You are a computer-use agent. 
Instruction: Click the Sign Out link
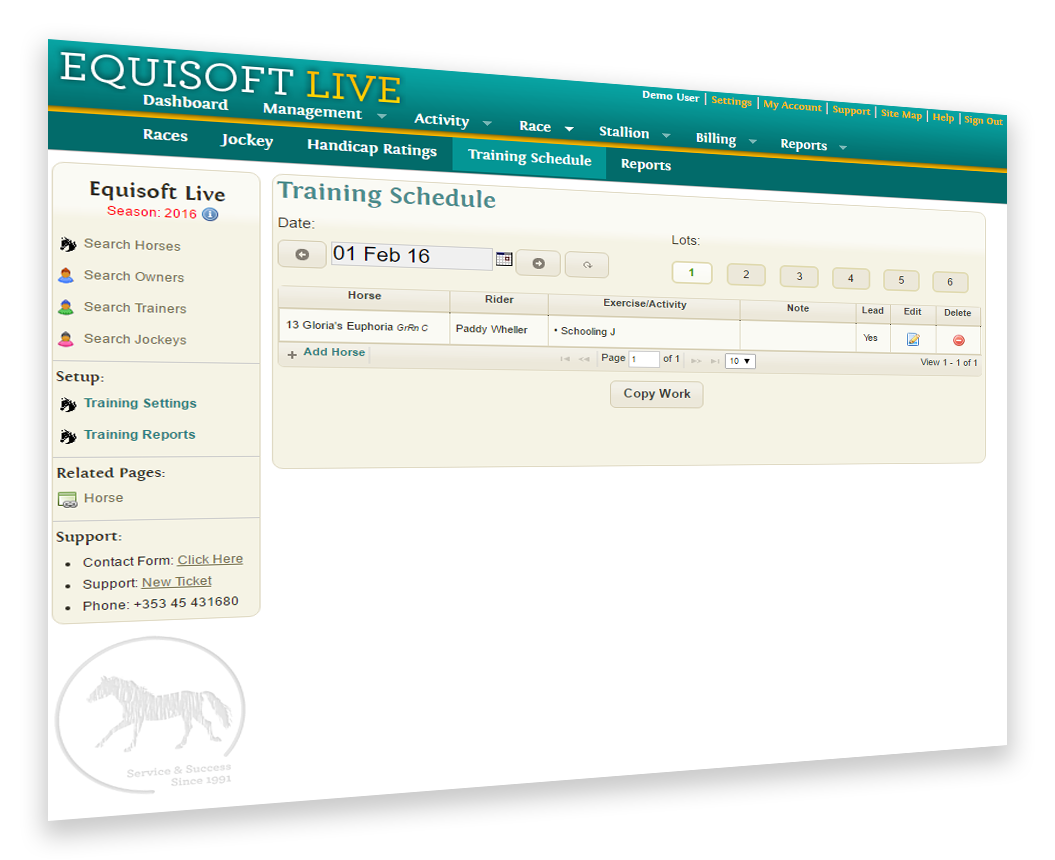984,120
